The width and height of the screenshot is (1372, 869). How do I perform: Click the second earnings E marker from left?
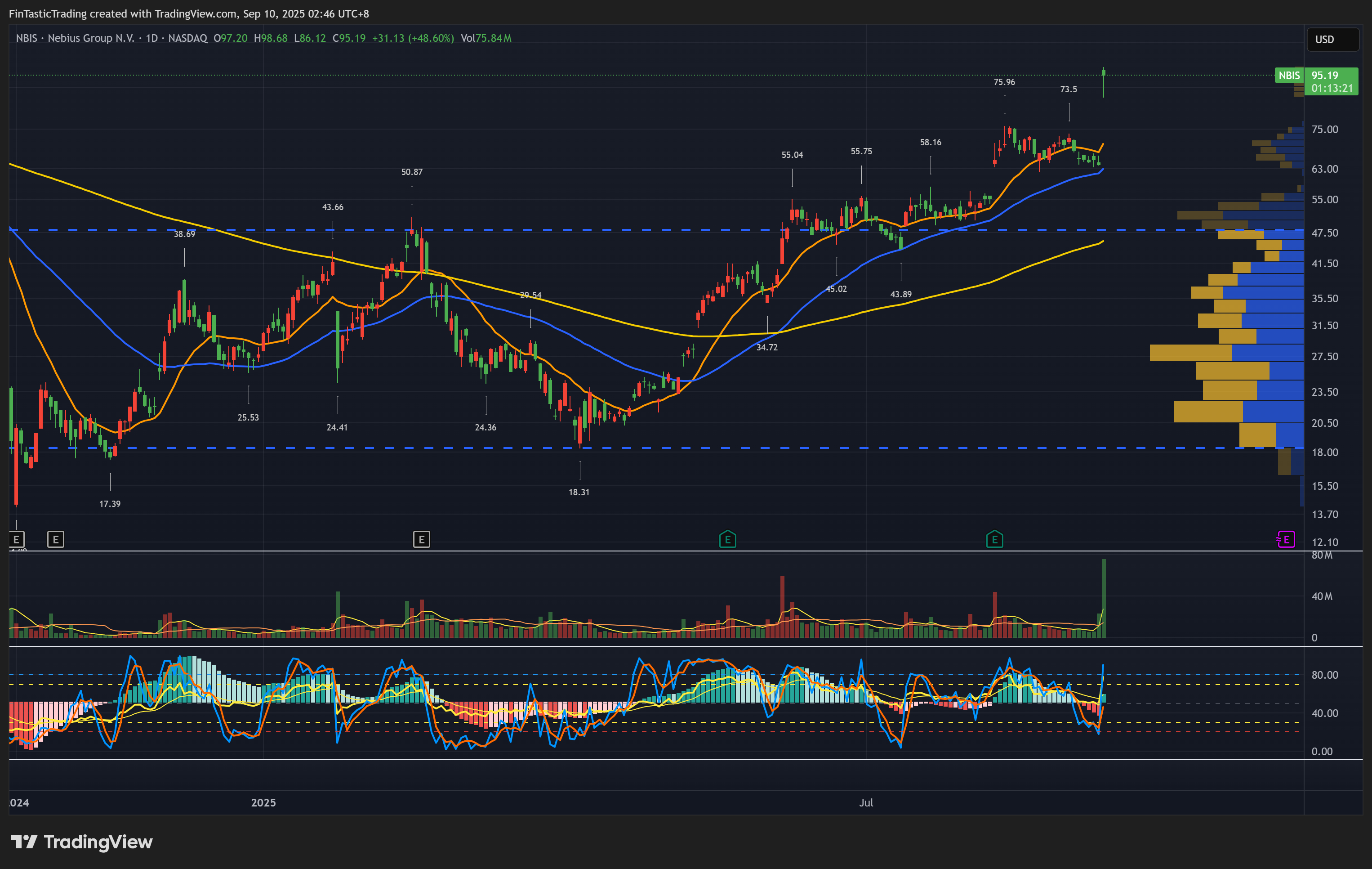[55, 539]
